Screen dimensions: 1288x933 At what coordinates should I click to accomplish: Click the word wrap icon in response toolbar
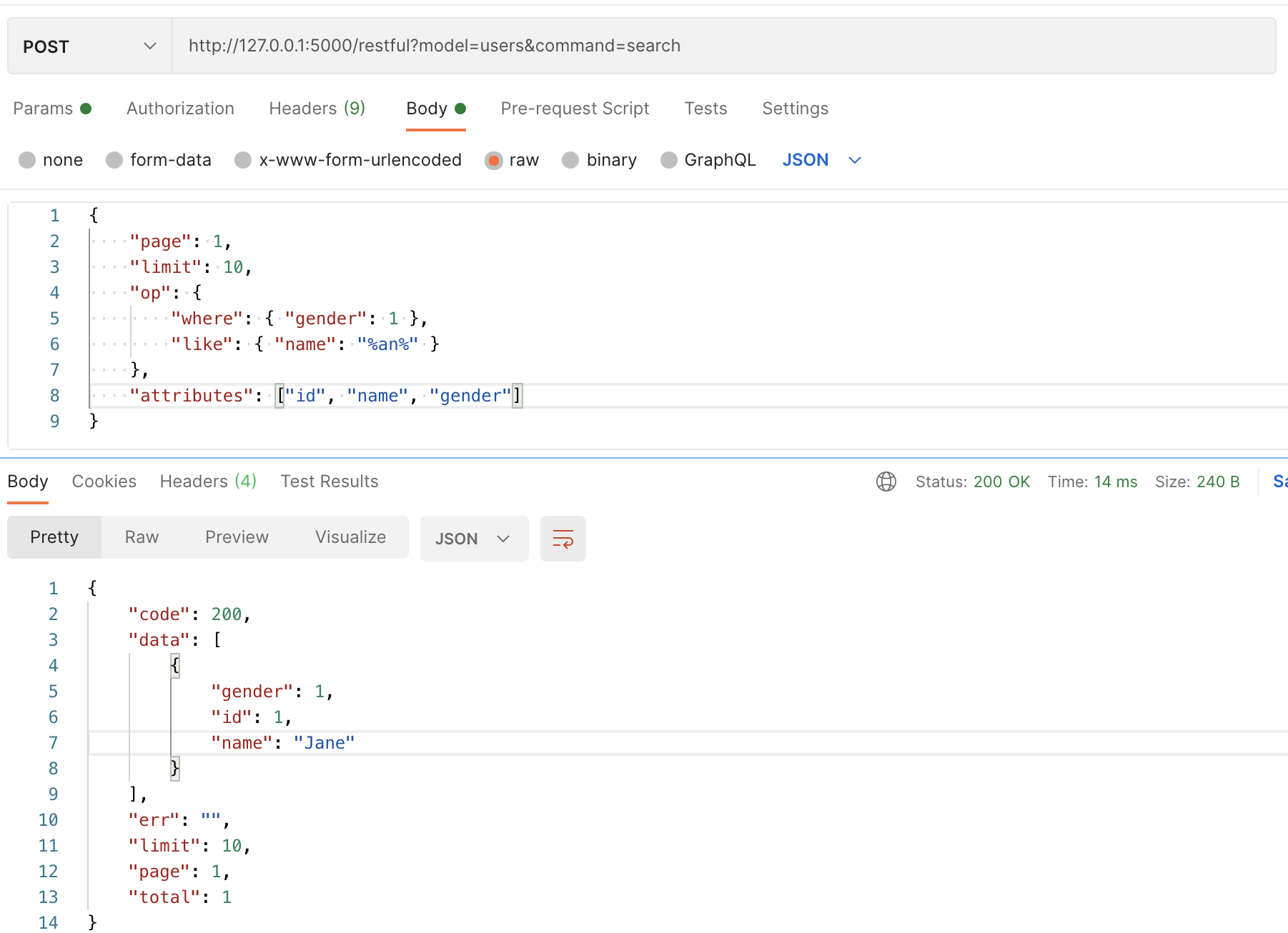click(x=563, y=539)
